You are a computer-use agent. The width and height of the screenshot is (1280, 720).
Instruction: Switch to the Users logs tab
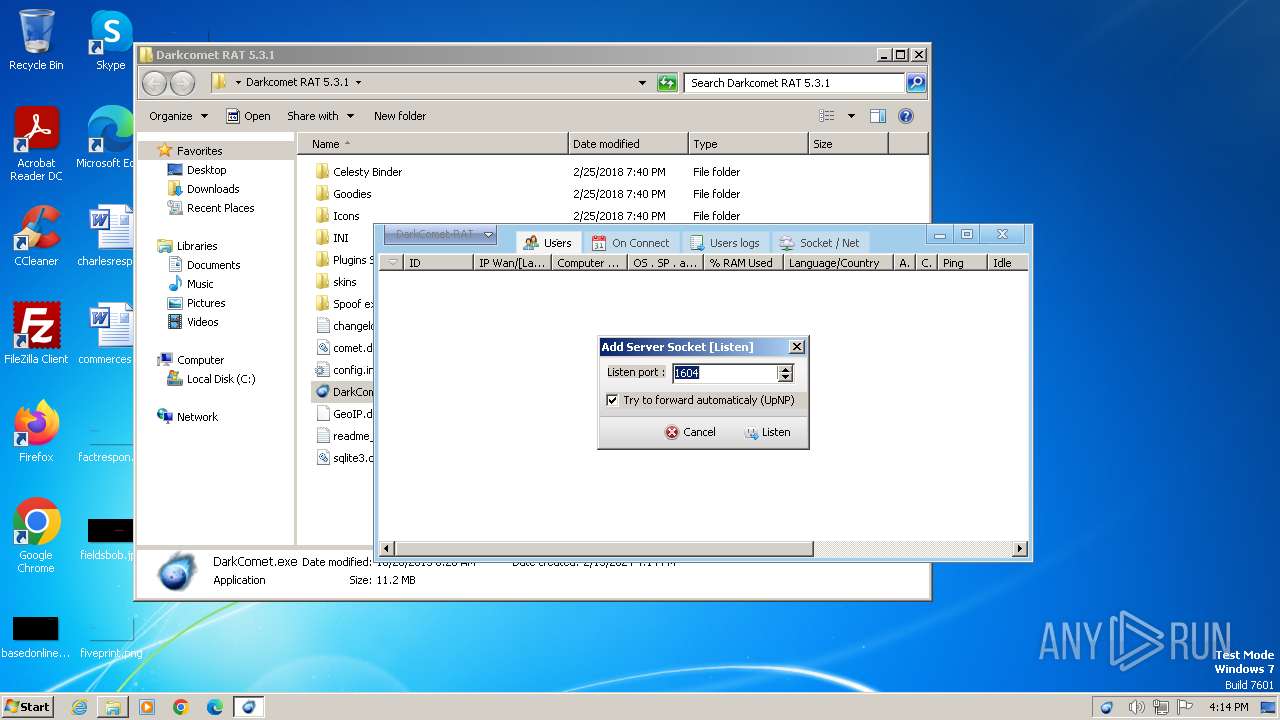(725, 243)
